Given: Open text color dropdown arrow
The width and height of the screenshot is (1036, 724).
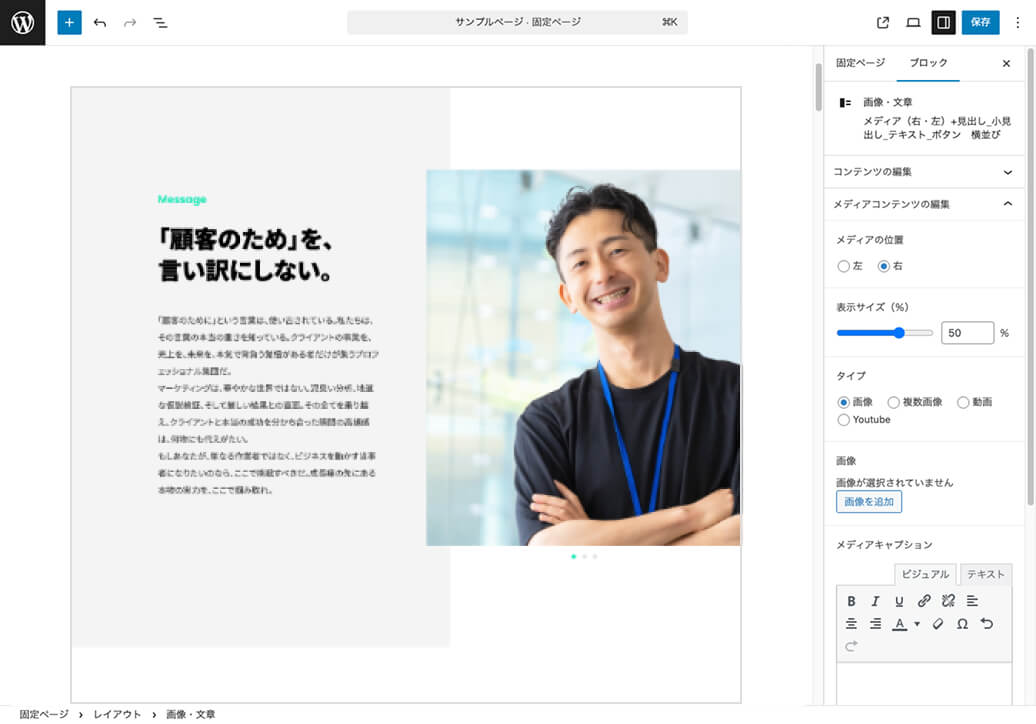Looking at the screenshot, I should pyautogui.click(x=917, y=624).
